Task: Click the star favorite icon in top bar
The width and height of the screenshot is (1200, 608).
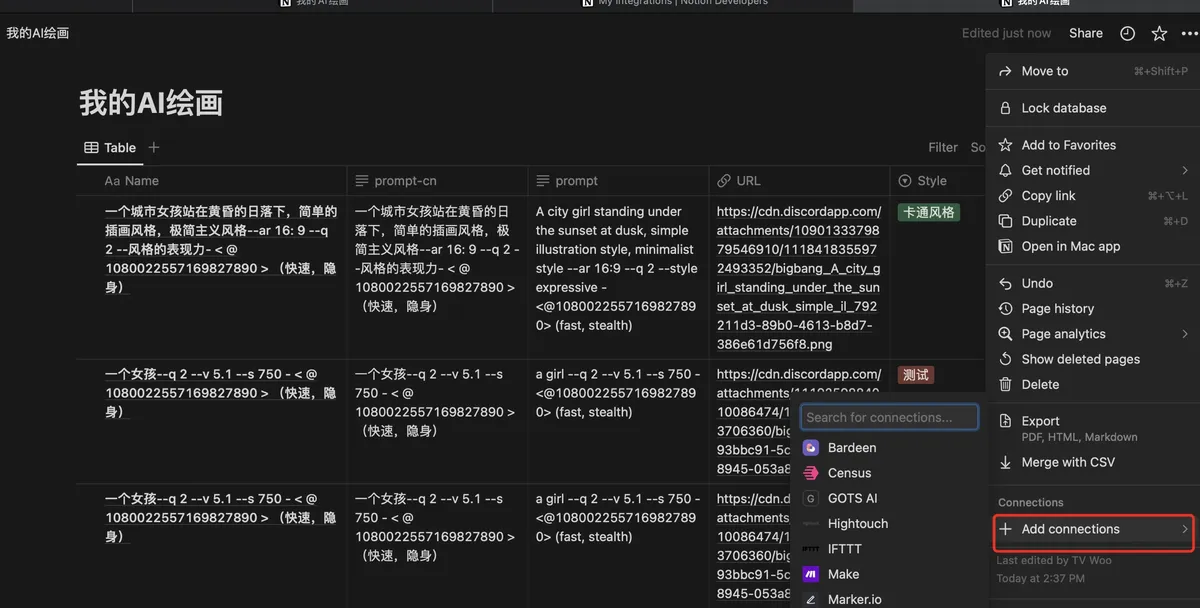Action: pyautogui.click(x=1159, y=33)
